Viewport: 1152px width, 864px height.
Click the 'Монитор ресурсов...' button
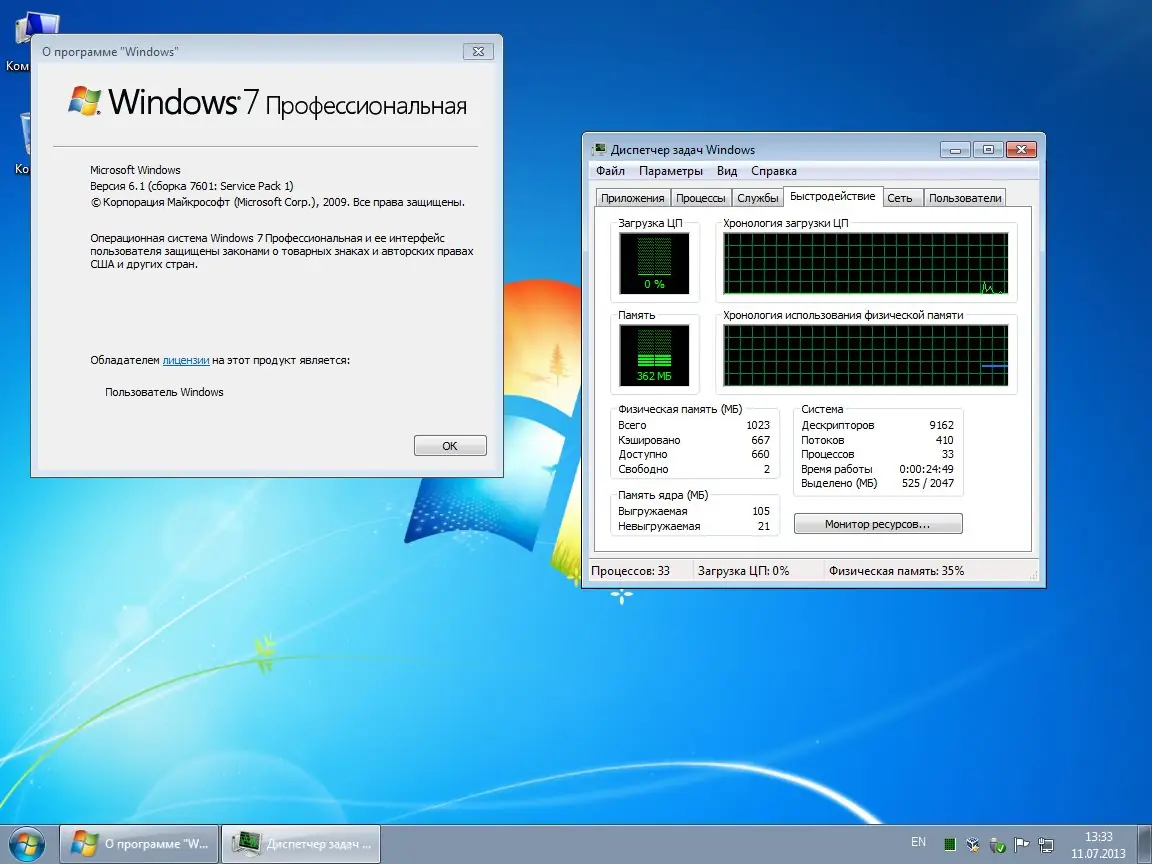tap(878, 524)
